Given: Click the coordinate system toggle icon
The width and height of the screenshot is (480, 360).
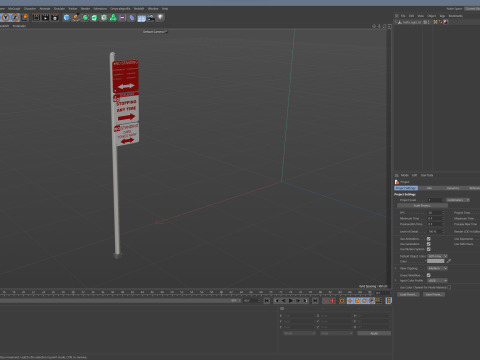Looking at the screenshot, I should click(25, 18).
